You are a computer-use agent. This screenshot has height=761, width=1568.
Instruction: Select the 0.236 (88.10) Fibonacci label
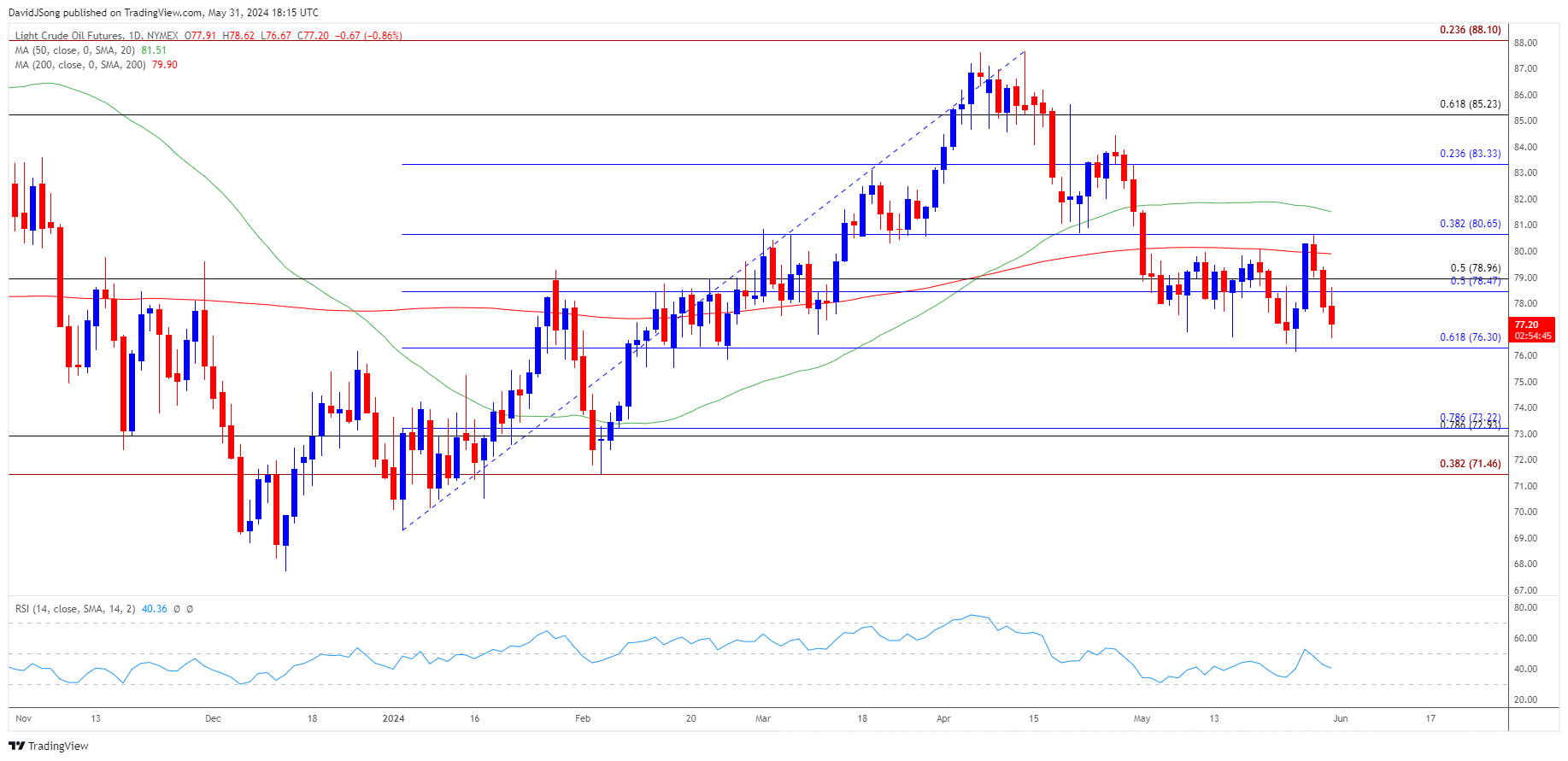pos(1470,30)
